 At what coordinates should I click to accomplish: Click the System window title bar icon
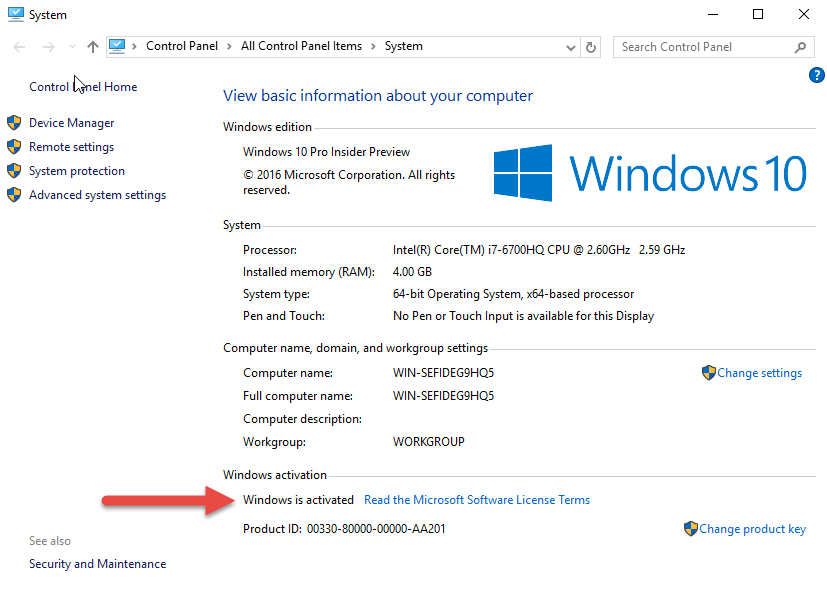click(16, 14)
